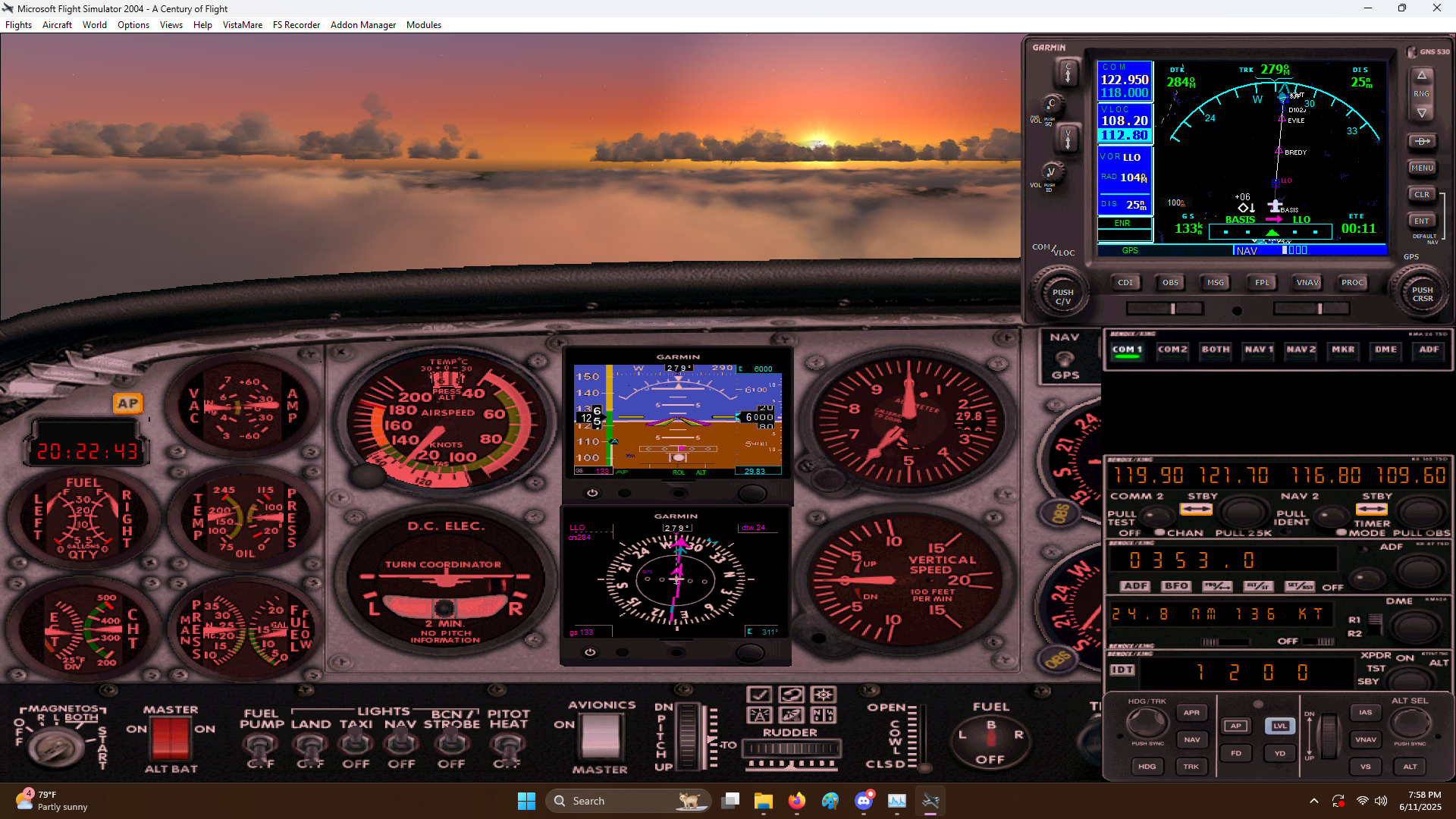Open the Aircraft menu
The width and height of the screenshot is (1456, 819).
point(57,25)
